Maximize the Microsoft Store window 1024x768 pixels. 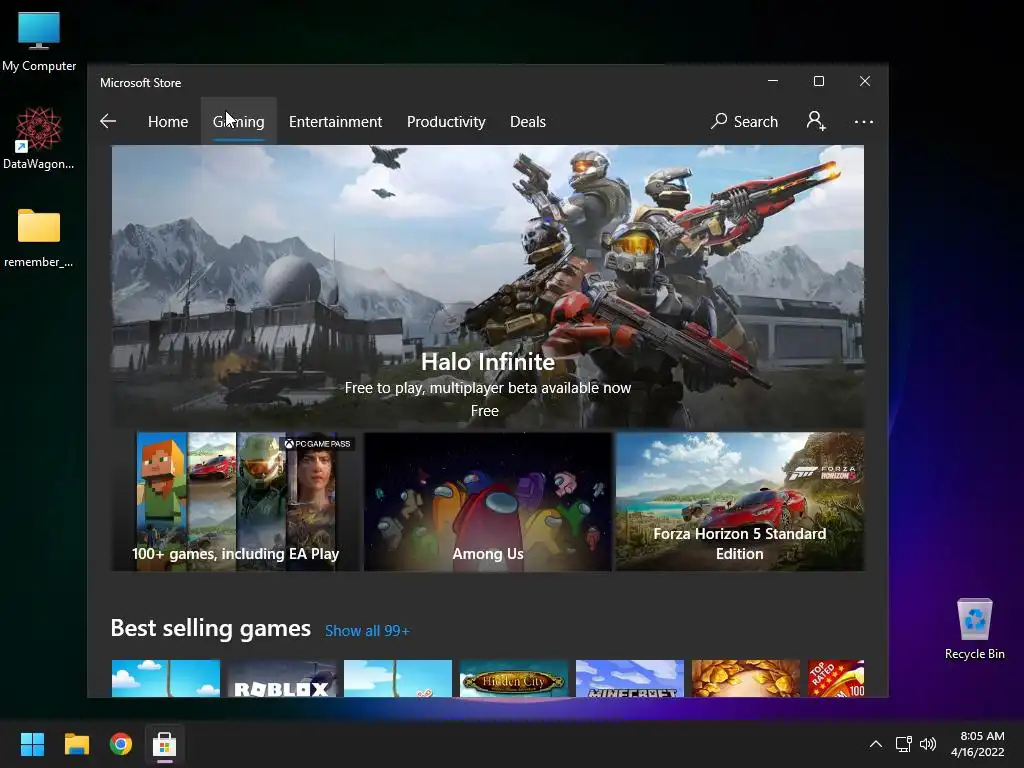(x=819, y=81)
